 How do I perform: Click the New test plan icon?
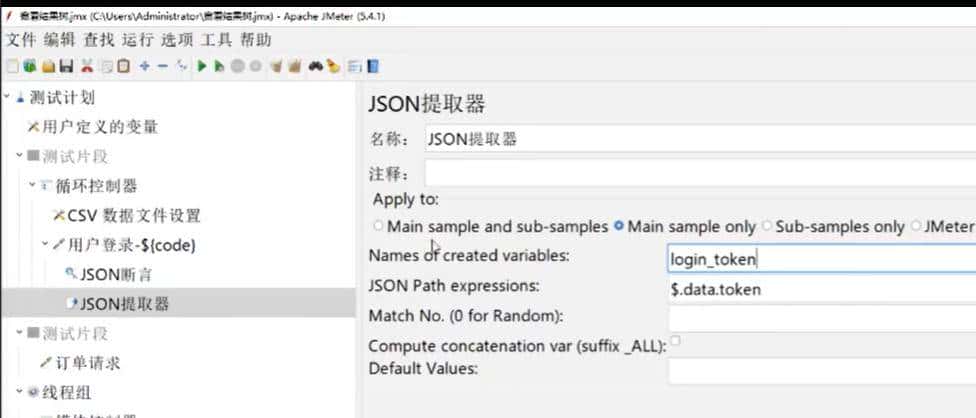11,67
